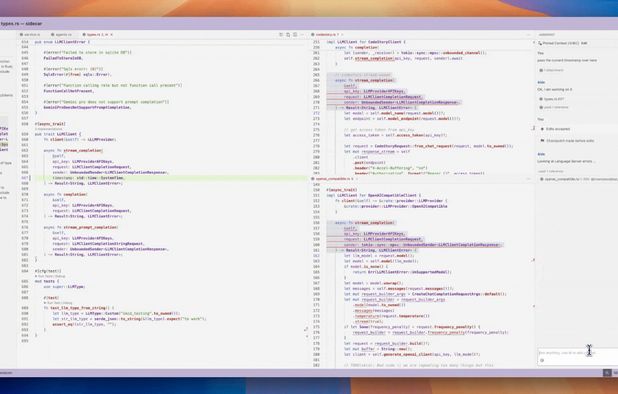Open more actions ellipsis of openai_compatible.rs editor
618x394 pixels.
click(x=528, y=179)
